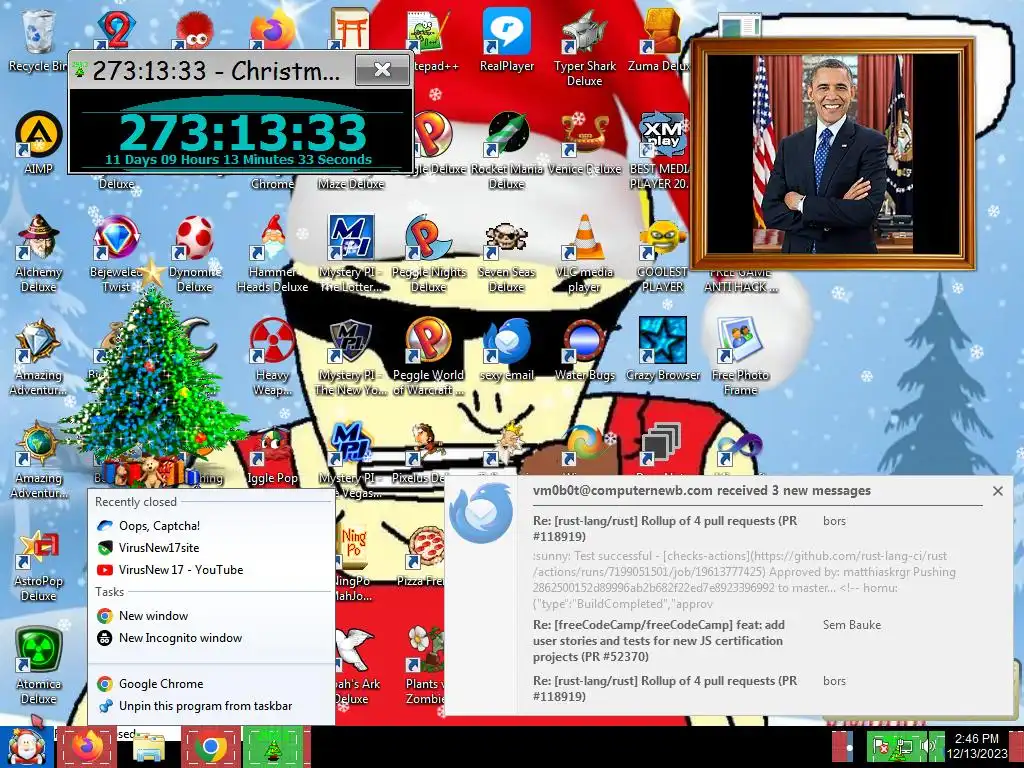The height and width of the screenshot is (768, 1024).
Task: Open the Santa Start button
Action: tap(26, 747)
